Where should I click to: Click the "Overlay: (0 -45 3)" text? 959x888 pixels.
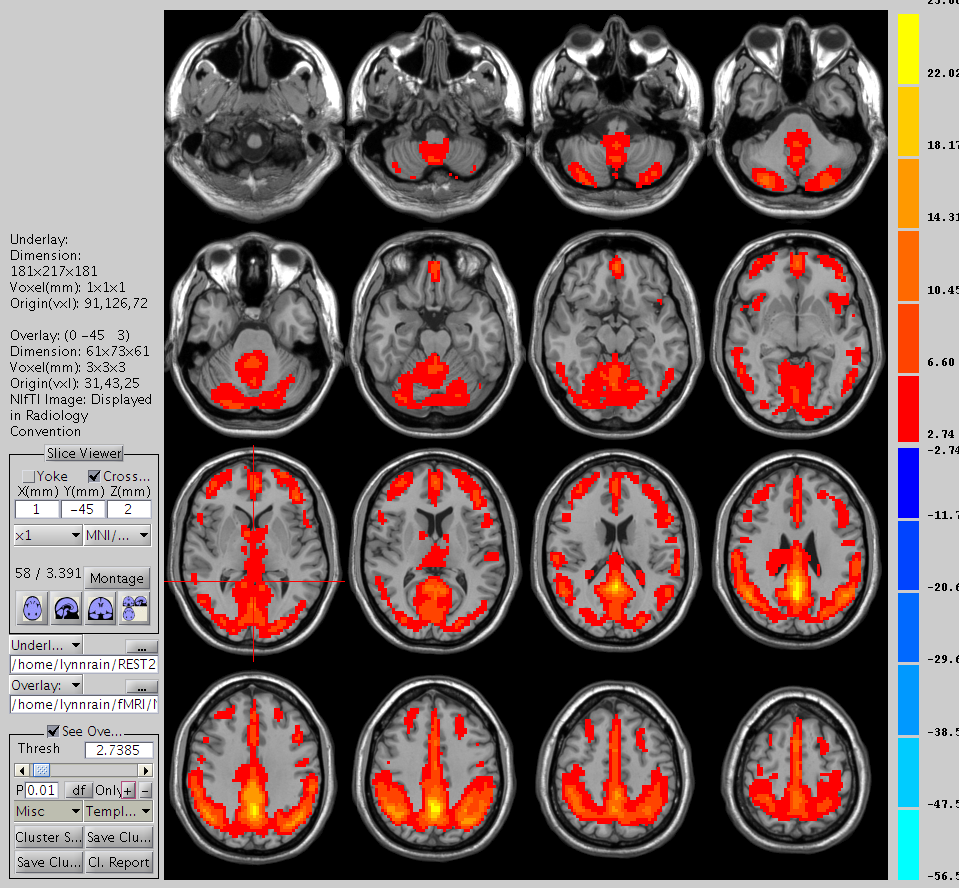[70, 335]
